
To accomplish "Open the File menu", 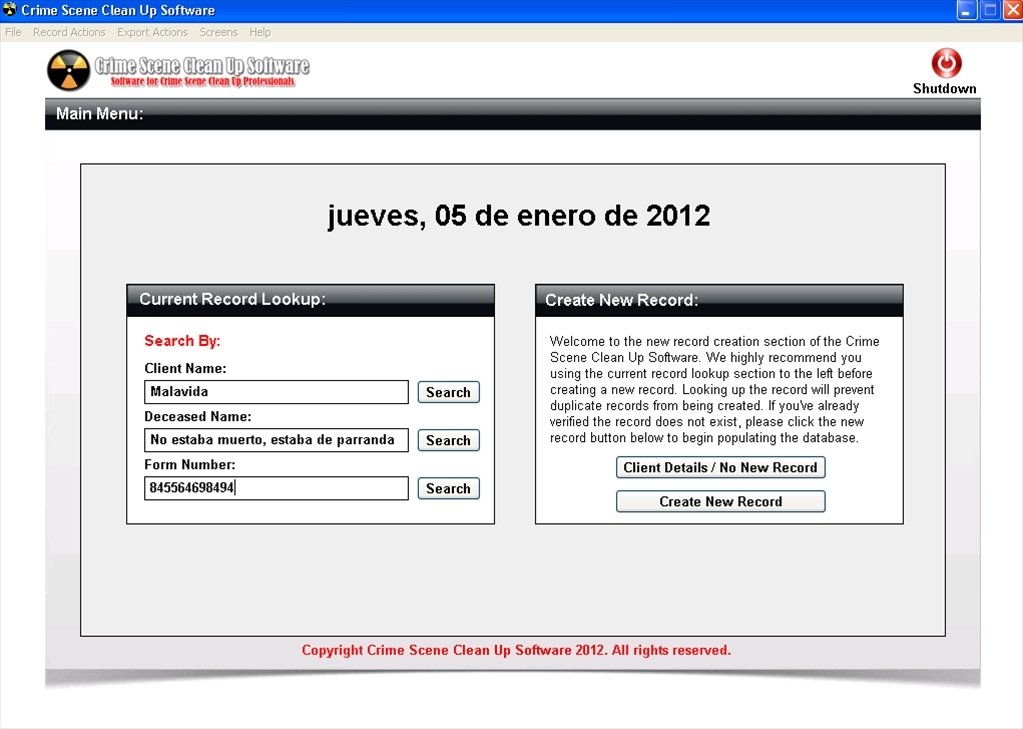I will 13,32.
